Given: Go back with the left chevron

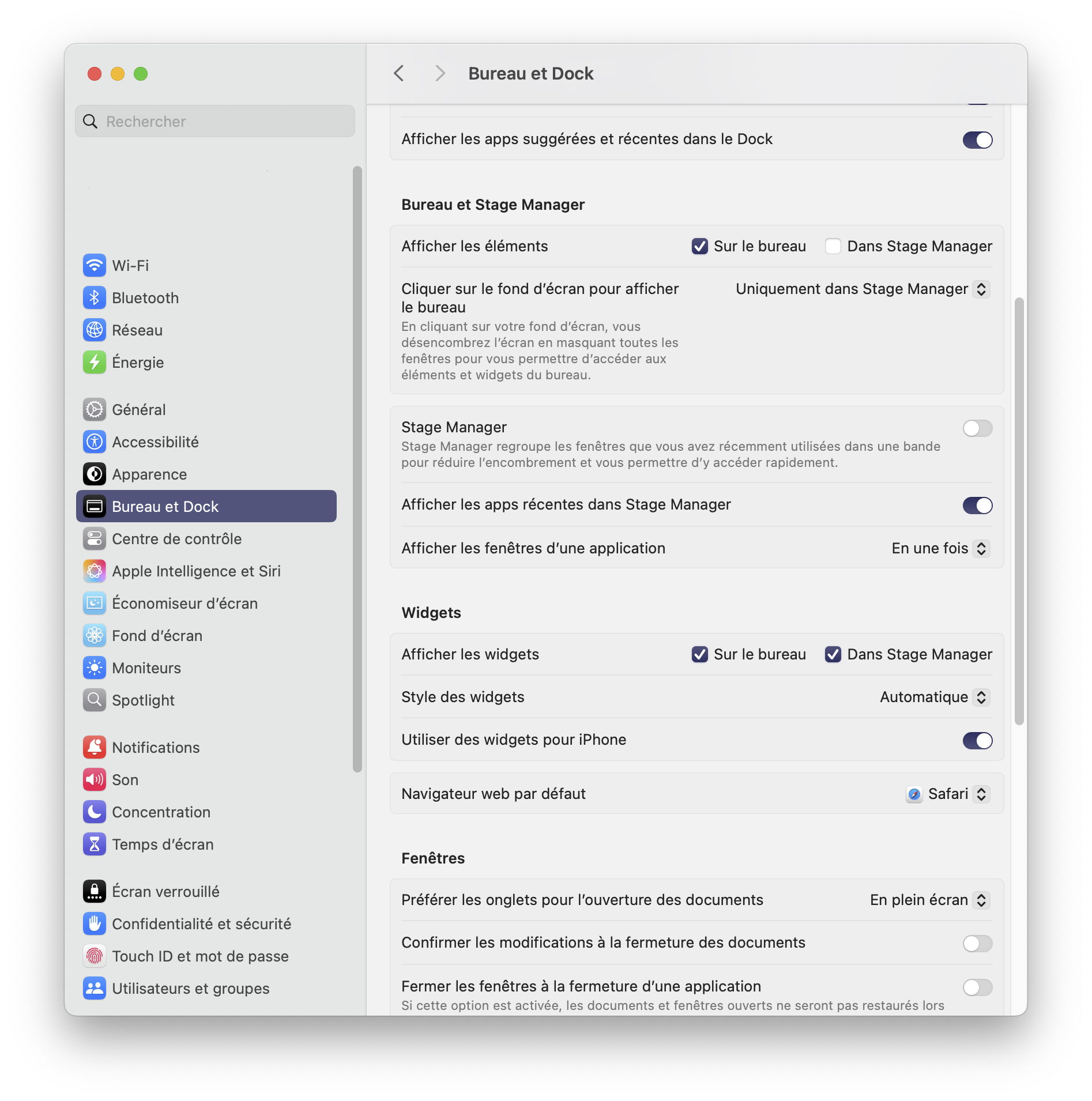Looking at the screenshot, I should [398, 74].
